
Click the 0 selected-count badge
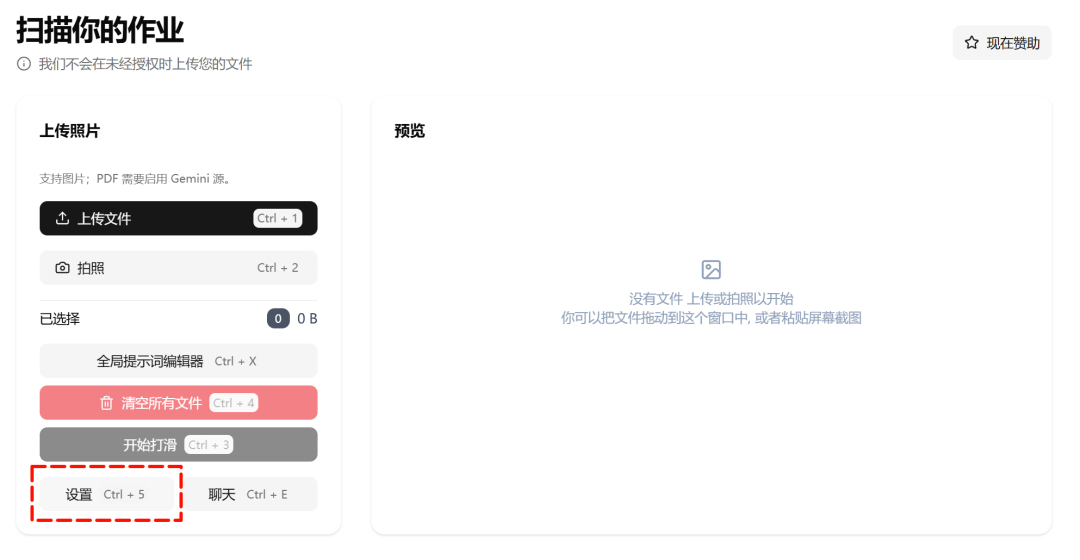click(278, 318)
